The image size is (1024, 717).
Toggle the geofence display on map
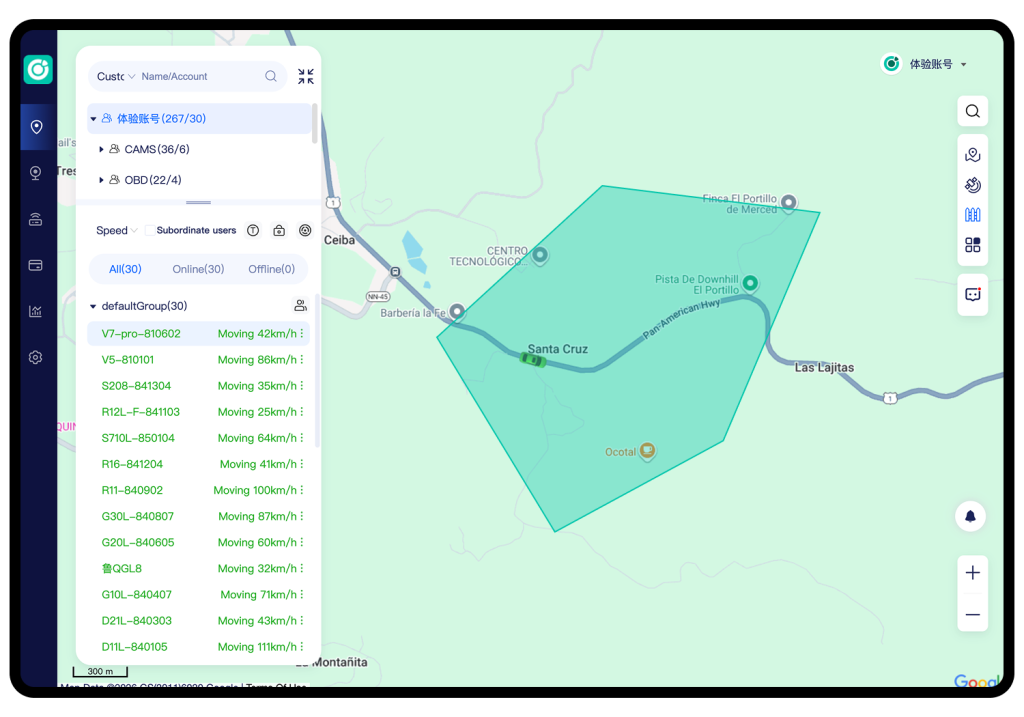[x=972, y=215]
